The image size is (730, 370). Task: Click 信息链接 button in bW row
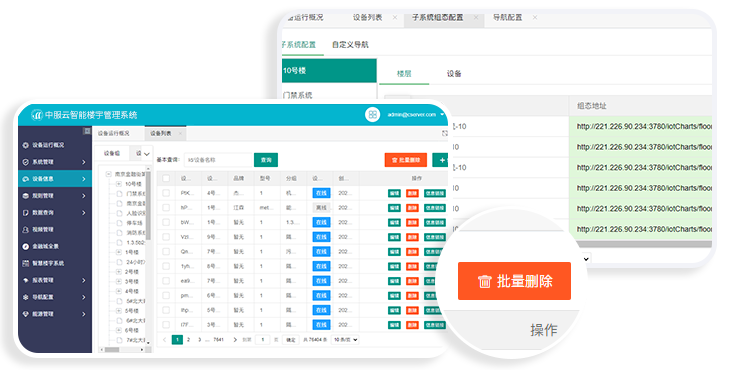(x=435, y=222)
